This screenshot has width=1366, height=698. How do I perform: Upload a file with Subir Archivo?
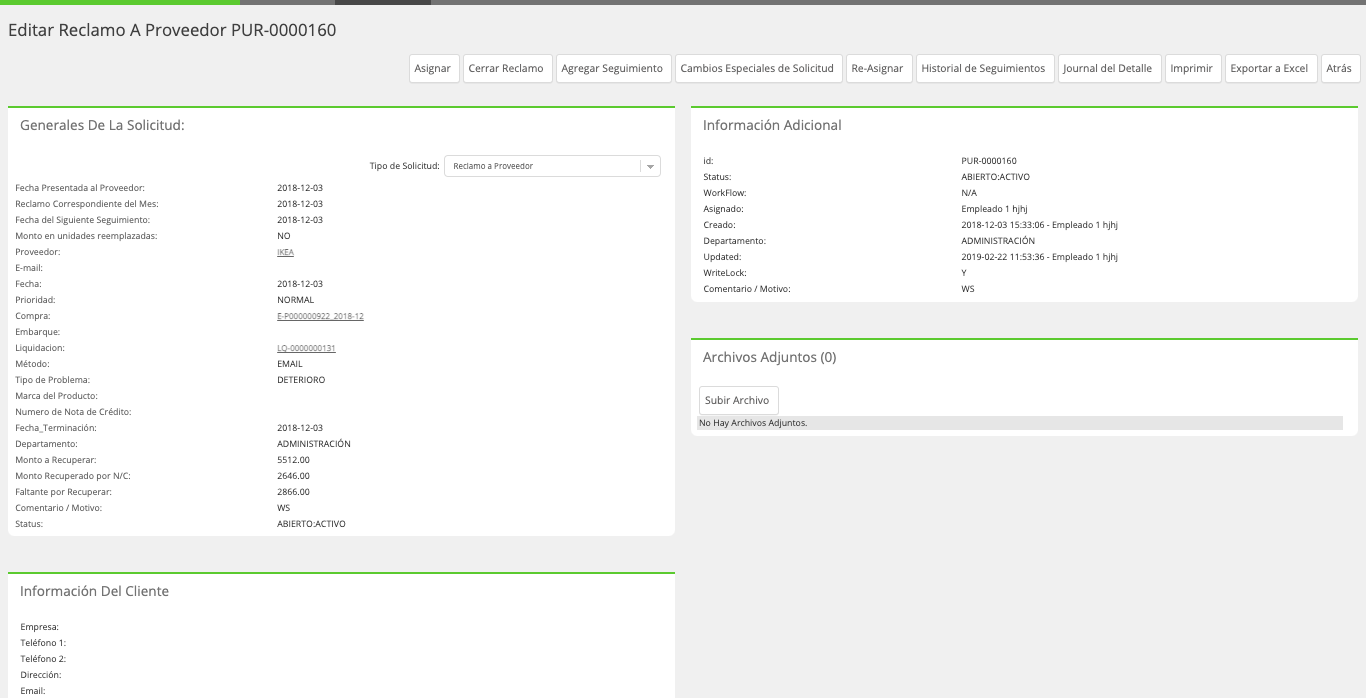coord(737,400)
